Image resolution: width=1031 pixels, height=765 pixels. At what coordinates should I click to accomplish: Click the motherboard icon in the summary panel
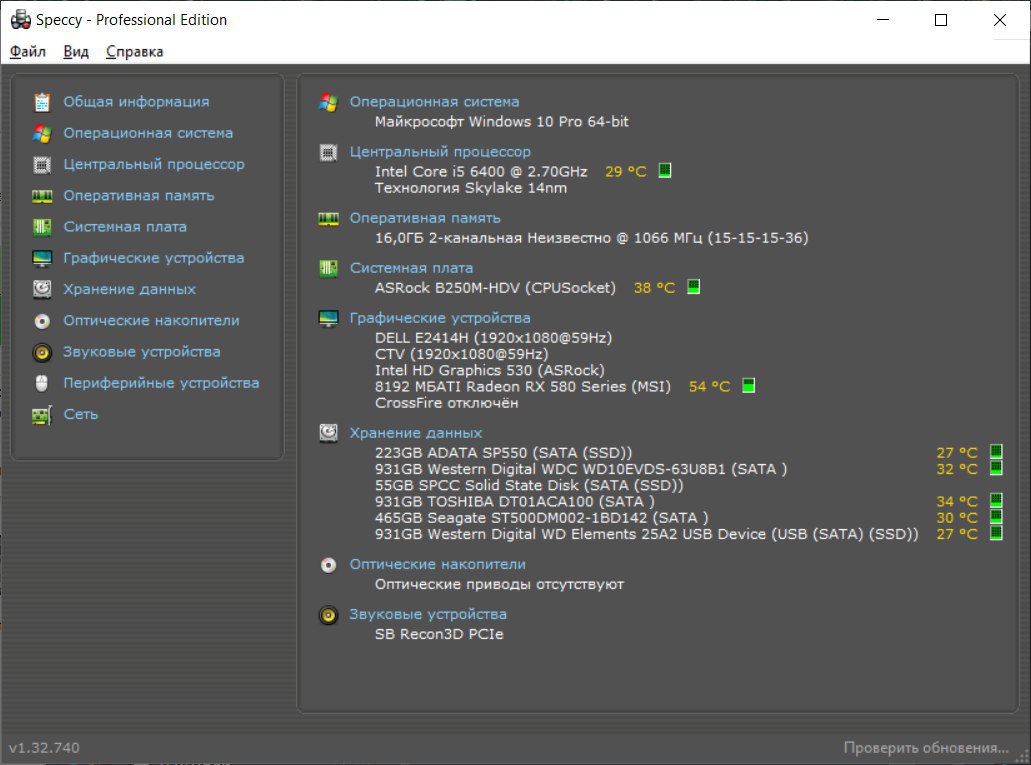coord(328,268)
